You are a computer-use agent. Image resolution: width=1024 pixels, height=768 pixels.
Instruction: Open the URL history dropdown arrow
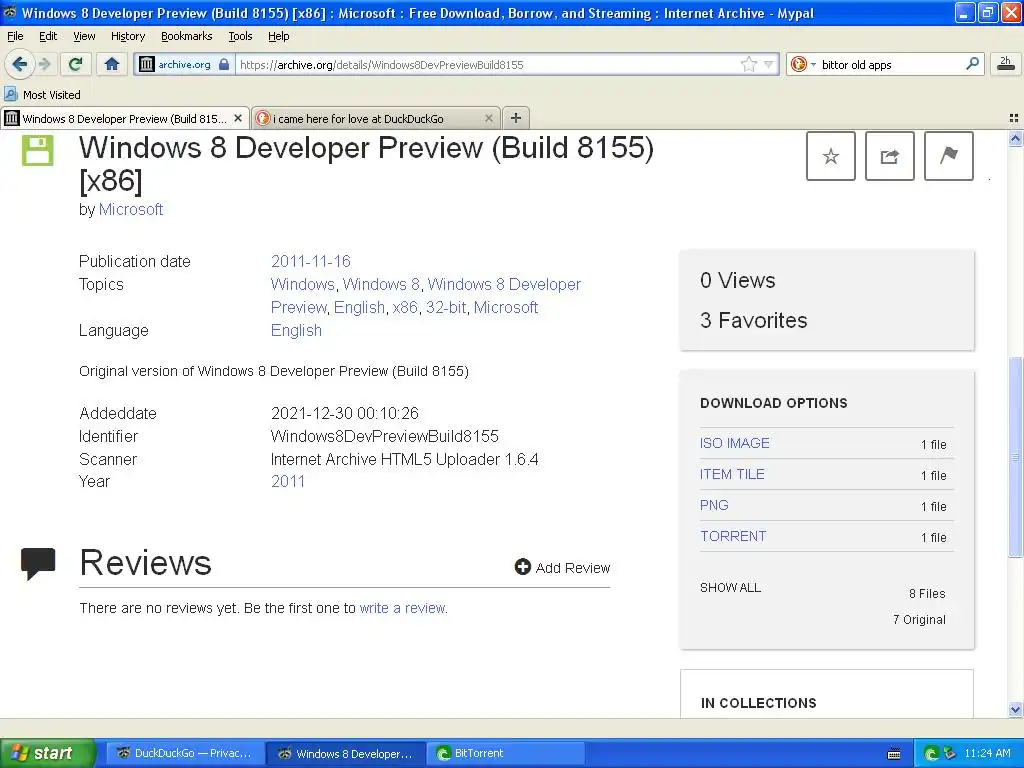coord(769,64)
